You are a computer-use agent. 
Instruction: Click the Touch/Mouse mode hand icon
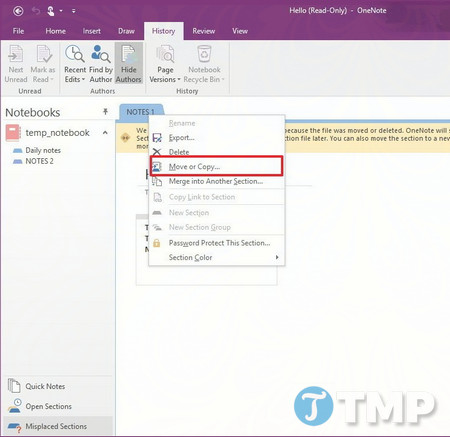51,11
